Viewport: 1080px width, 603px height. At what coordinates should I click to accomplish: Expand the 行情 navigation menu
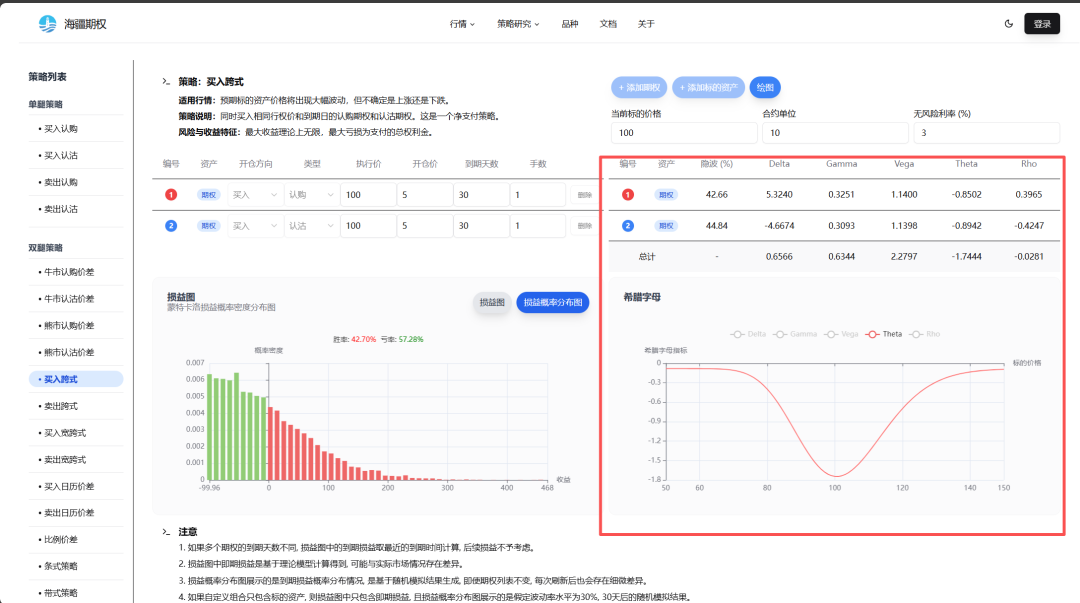462,24
